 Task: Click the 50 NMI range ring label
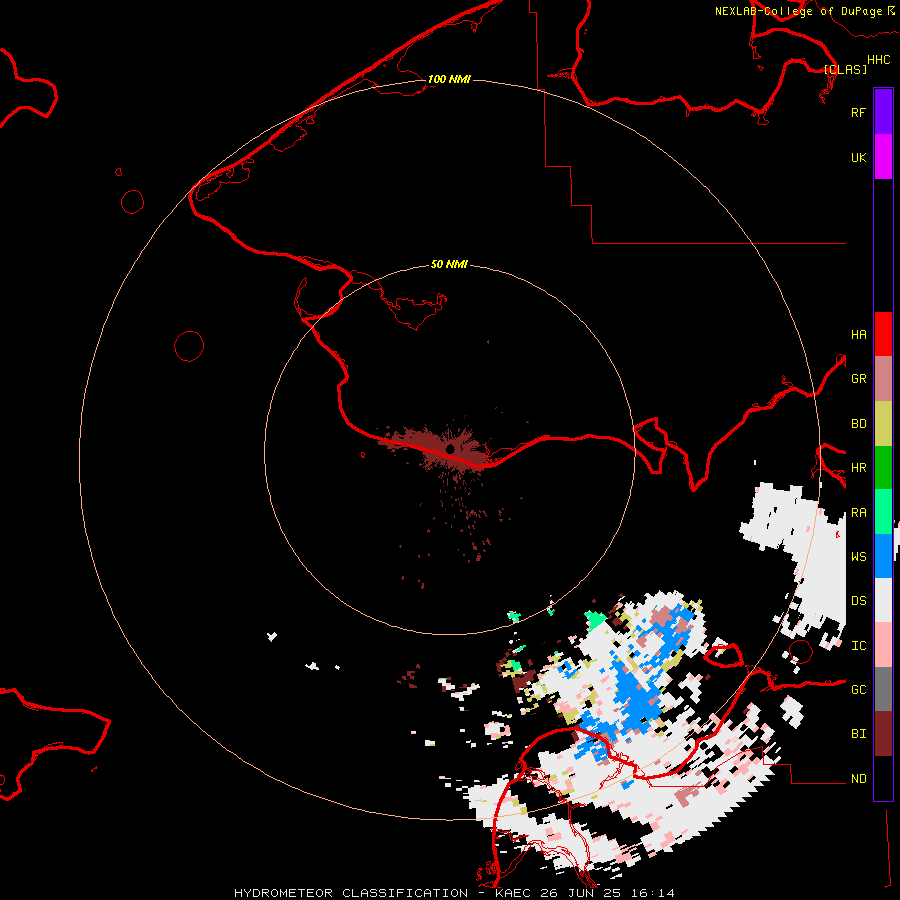click(449, 264)
